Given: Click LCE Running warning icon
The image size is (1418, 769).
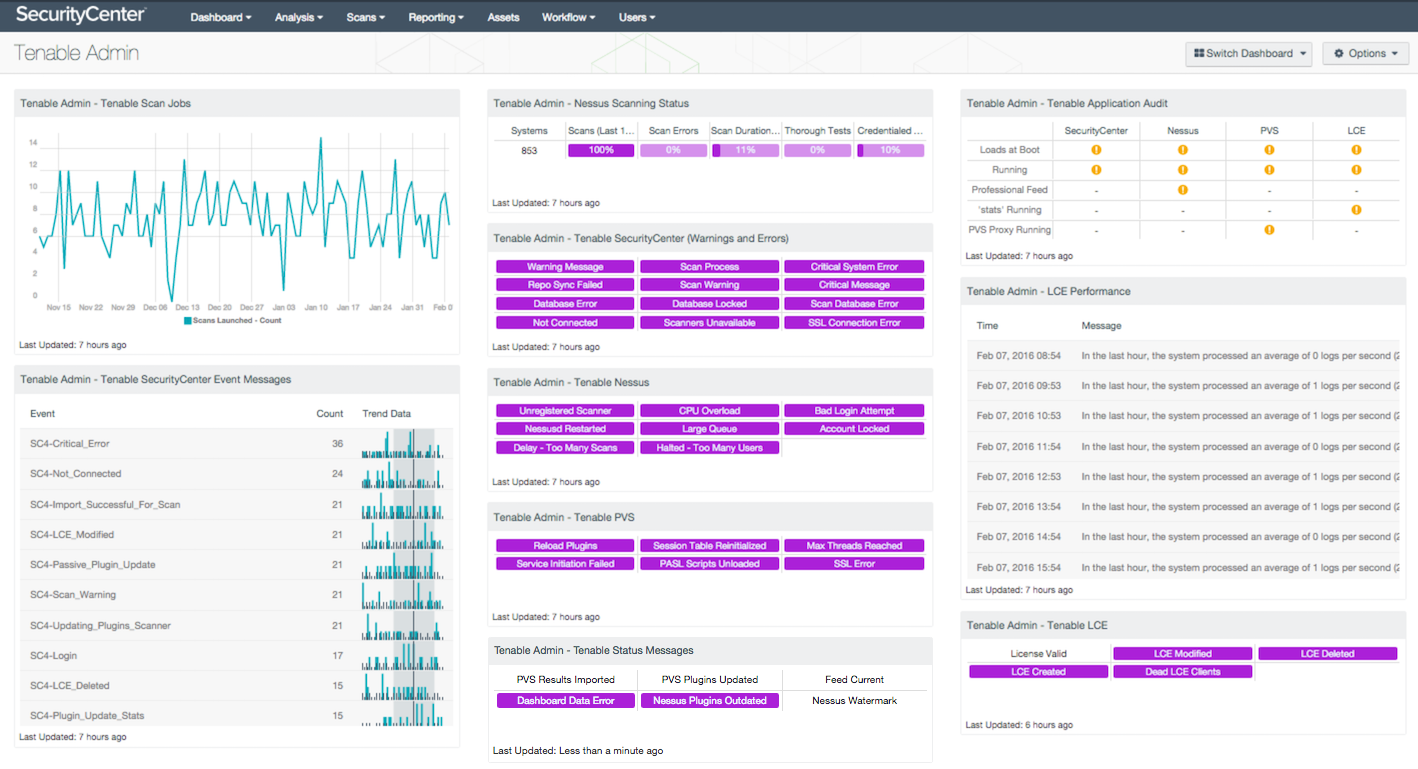Looking at the screenshot, I should (x=1356, y=170).
